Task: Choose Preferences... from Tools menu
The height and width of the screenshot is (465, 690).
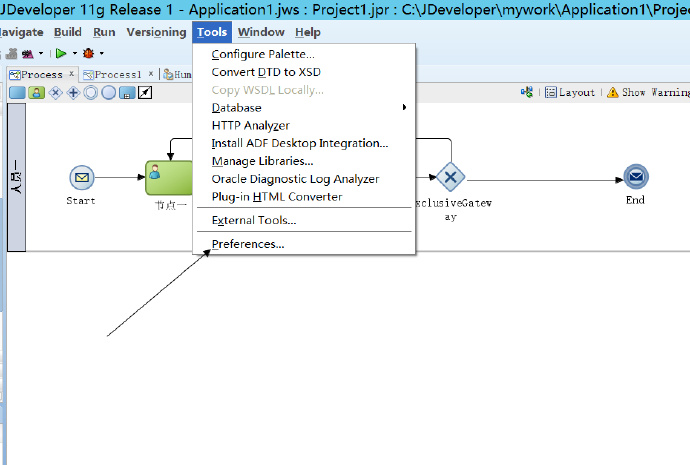Action: pos(304,244)
